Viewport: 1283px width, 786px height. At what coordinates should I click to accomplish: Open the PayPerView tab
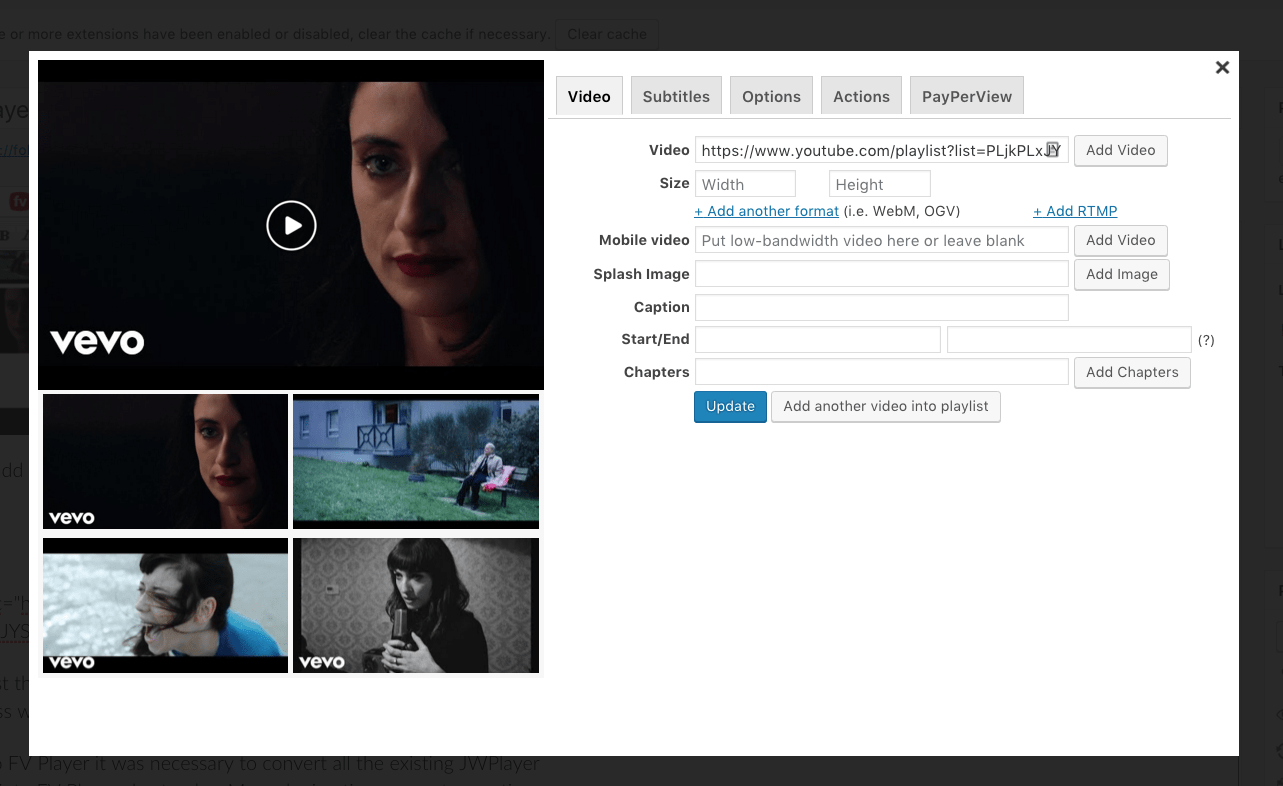[x=967, y=96]
